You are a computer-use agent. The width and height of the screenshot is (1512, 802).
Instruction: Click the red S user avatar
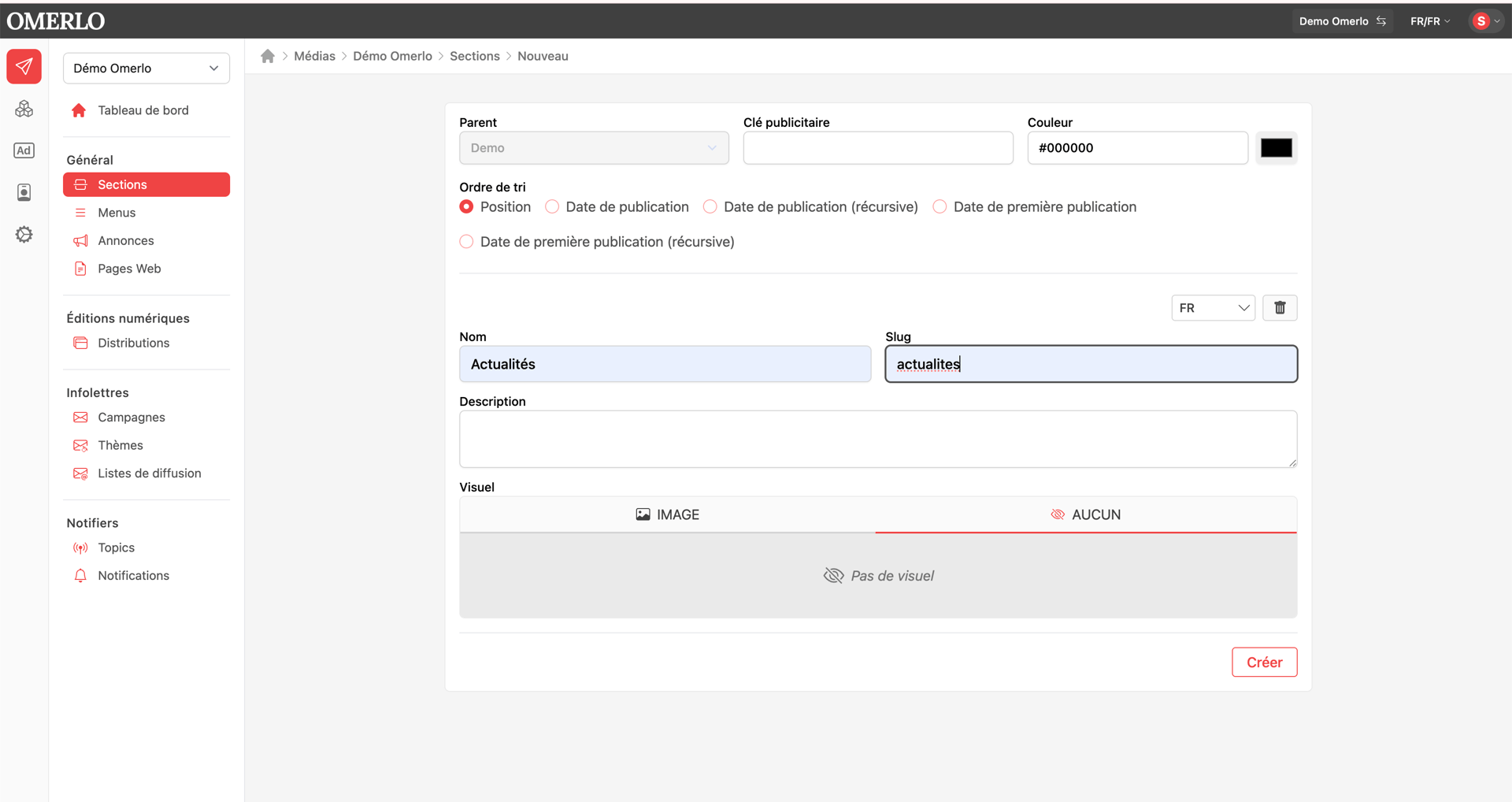pos(1480,21)
